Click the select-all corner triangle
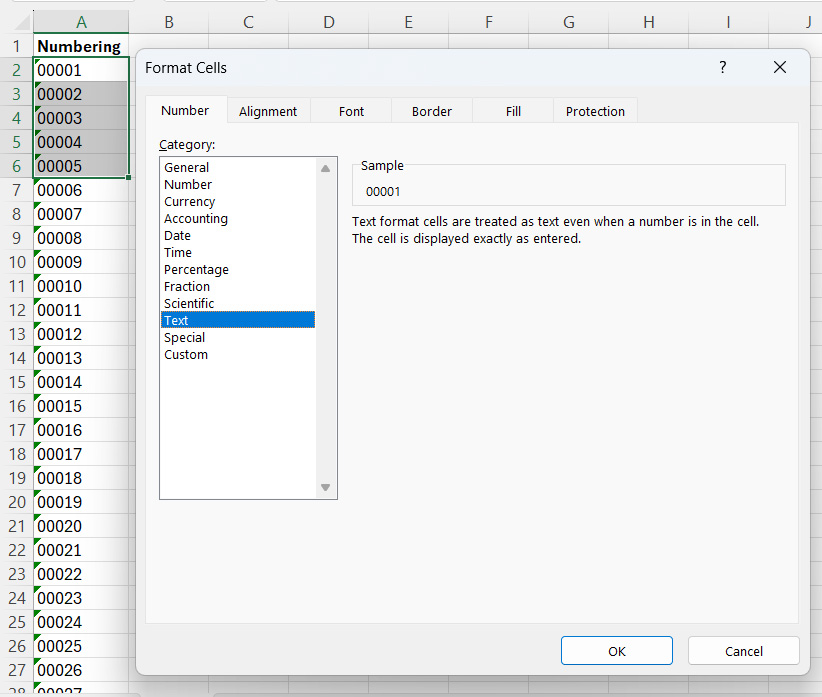The width and height of the screenshot is (822, 697). pos(23,22)
